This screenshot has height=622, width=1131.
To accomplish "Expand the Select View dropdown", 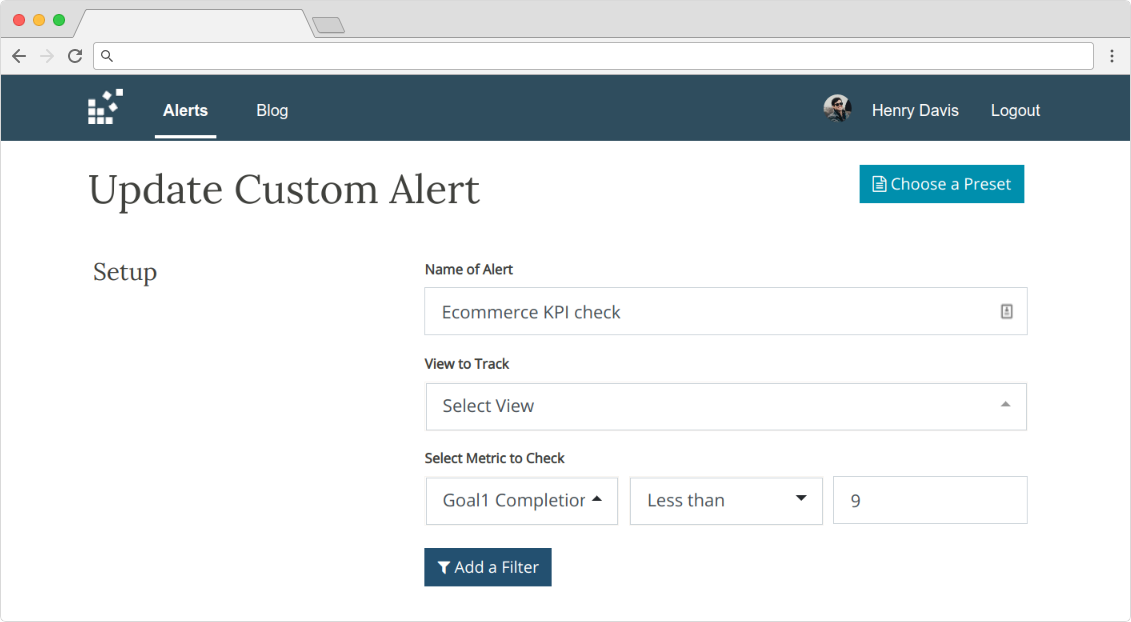I will 726,406.
